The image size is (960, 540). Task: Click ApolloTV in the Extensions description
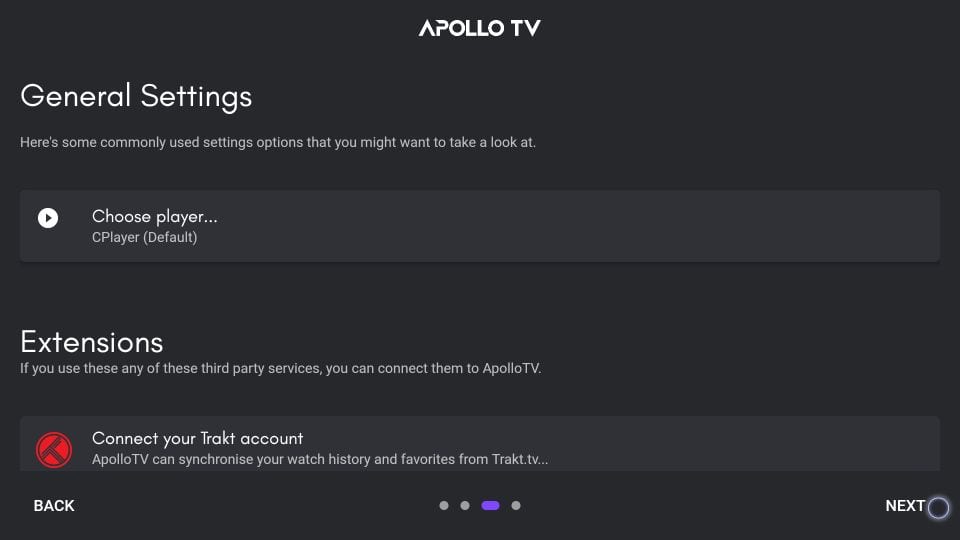pyautogui.click(x=511, y=369)
